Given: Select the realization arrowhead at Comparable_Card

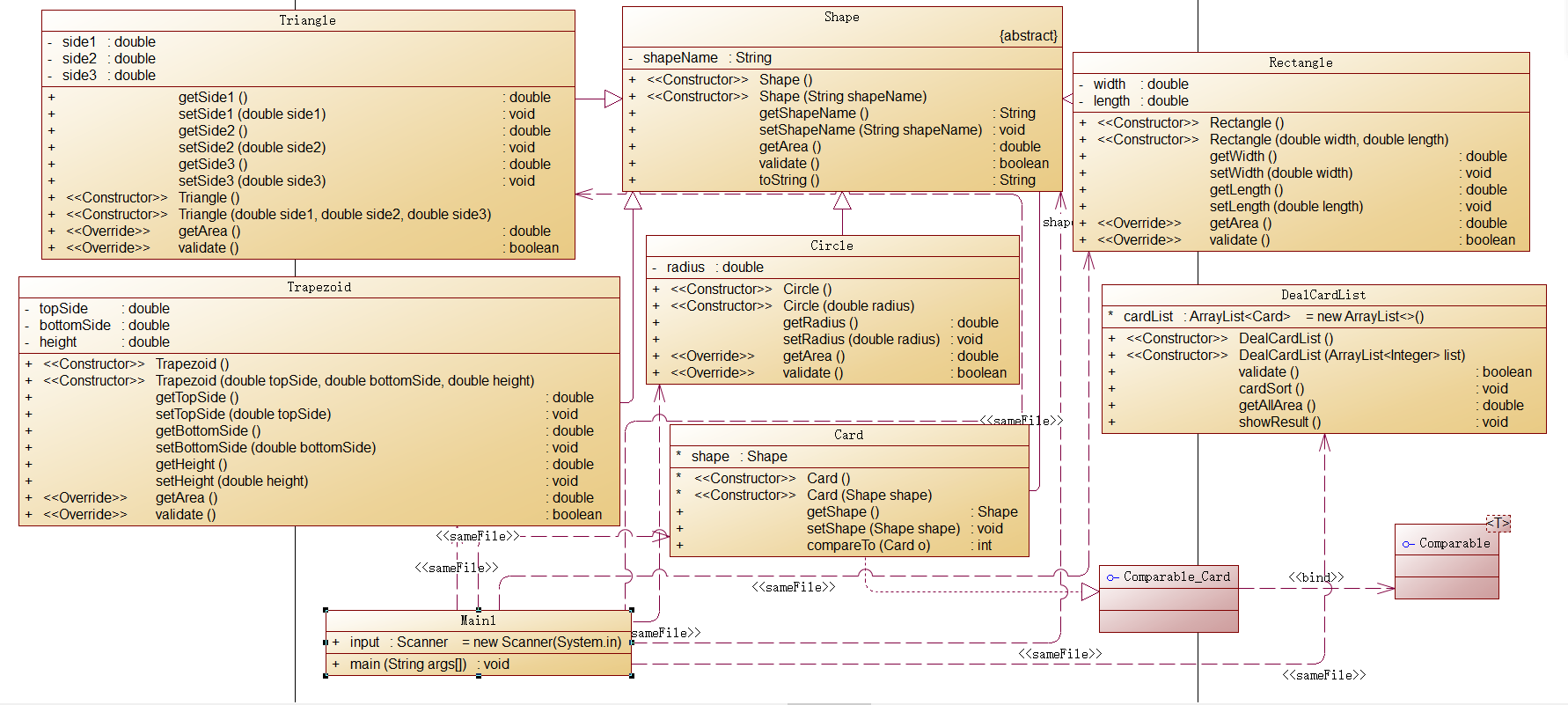Looking at the screenshot, I should 1090,592.
